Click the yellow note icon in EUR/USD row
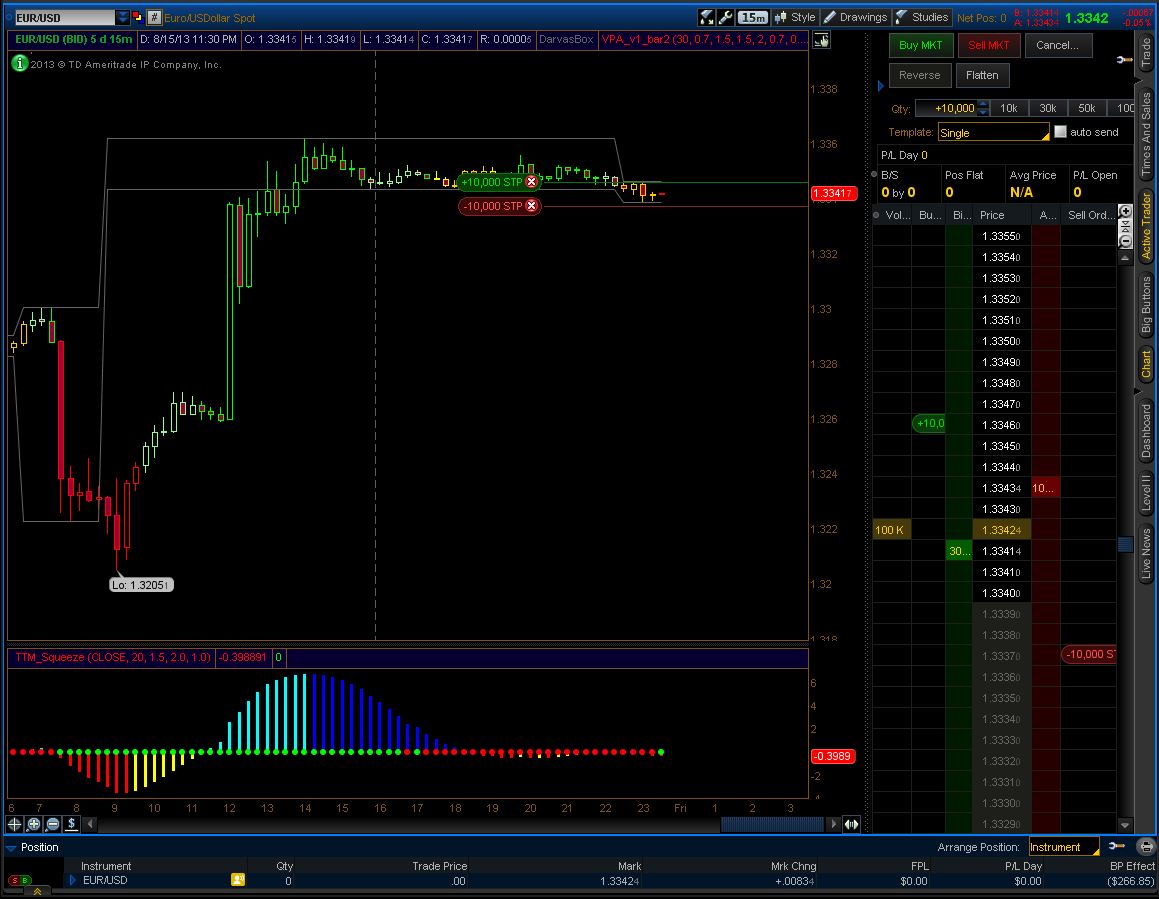Screen dimensions: 1159x899 238,880
